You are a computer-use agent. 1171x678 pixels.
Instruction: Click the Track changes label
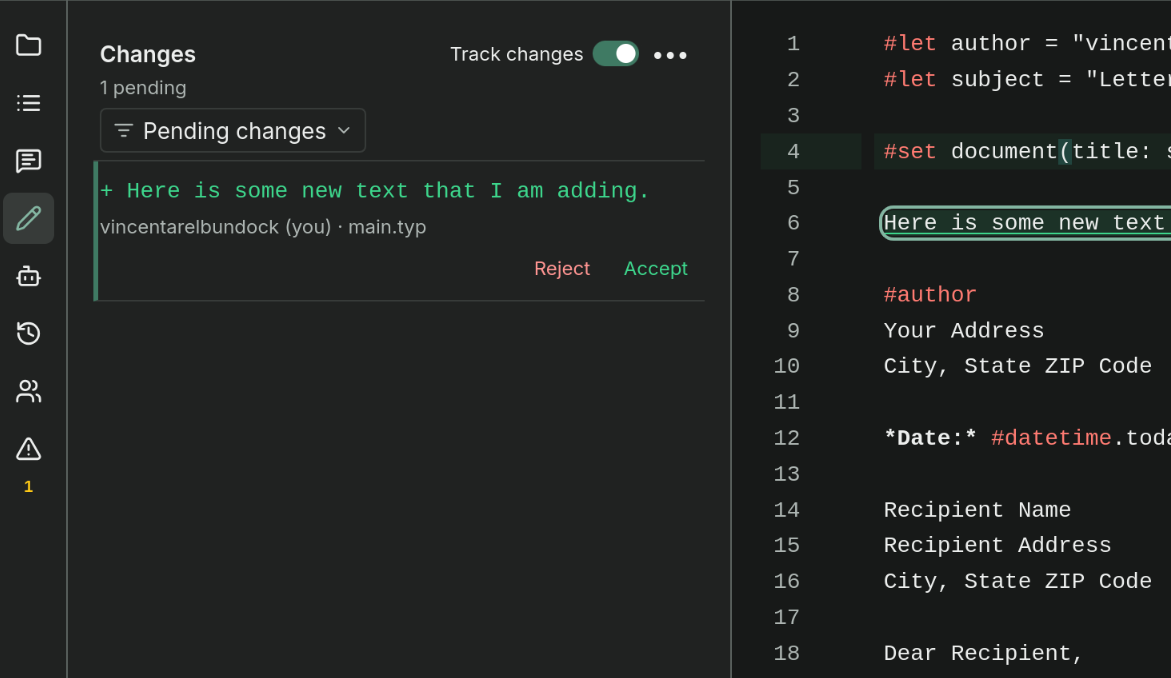[516, 55]
